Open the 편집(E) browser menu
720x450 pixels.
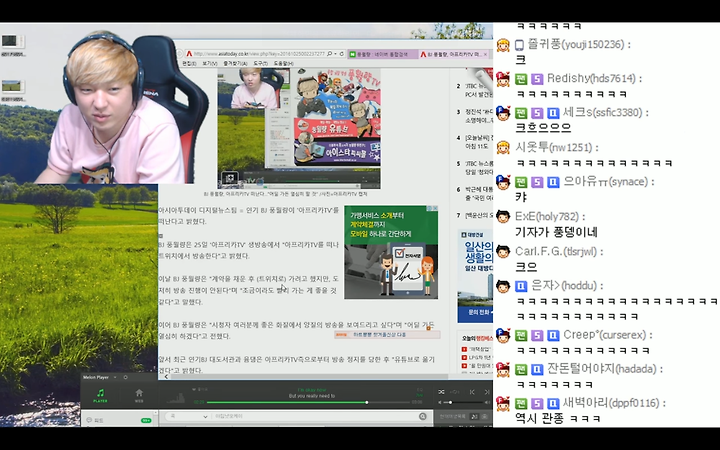[189, 63]
